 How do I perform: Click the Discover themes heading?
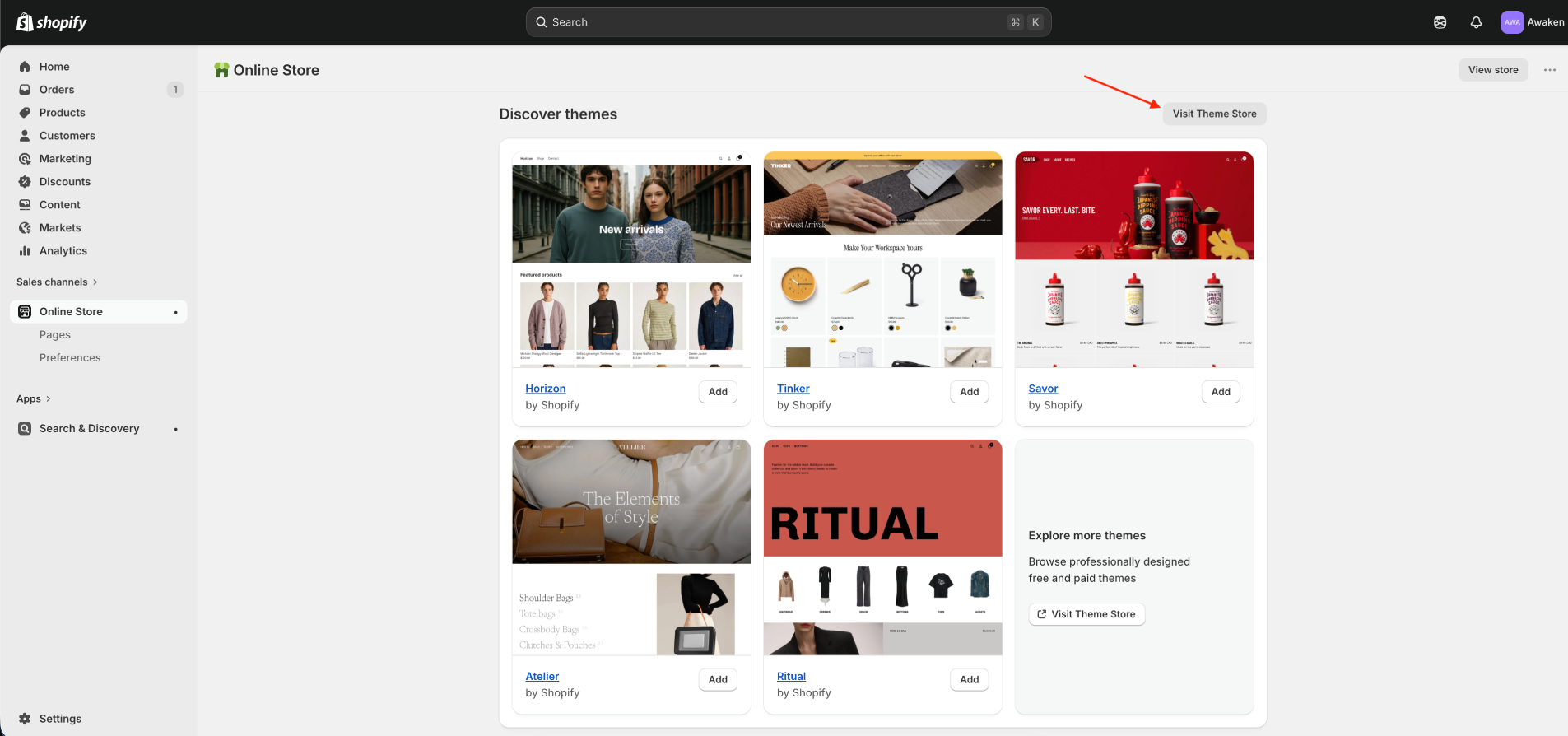coord(558,114)
